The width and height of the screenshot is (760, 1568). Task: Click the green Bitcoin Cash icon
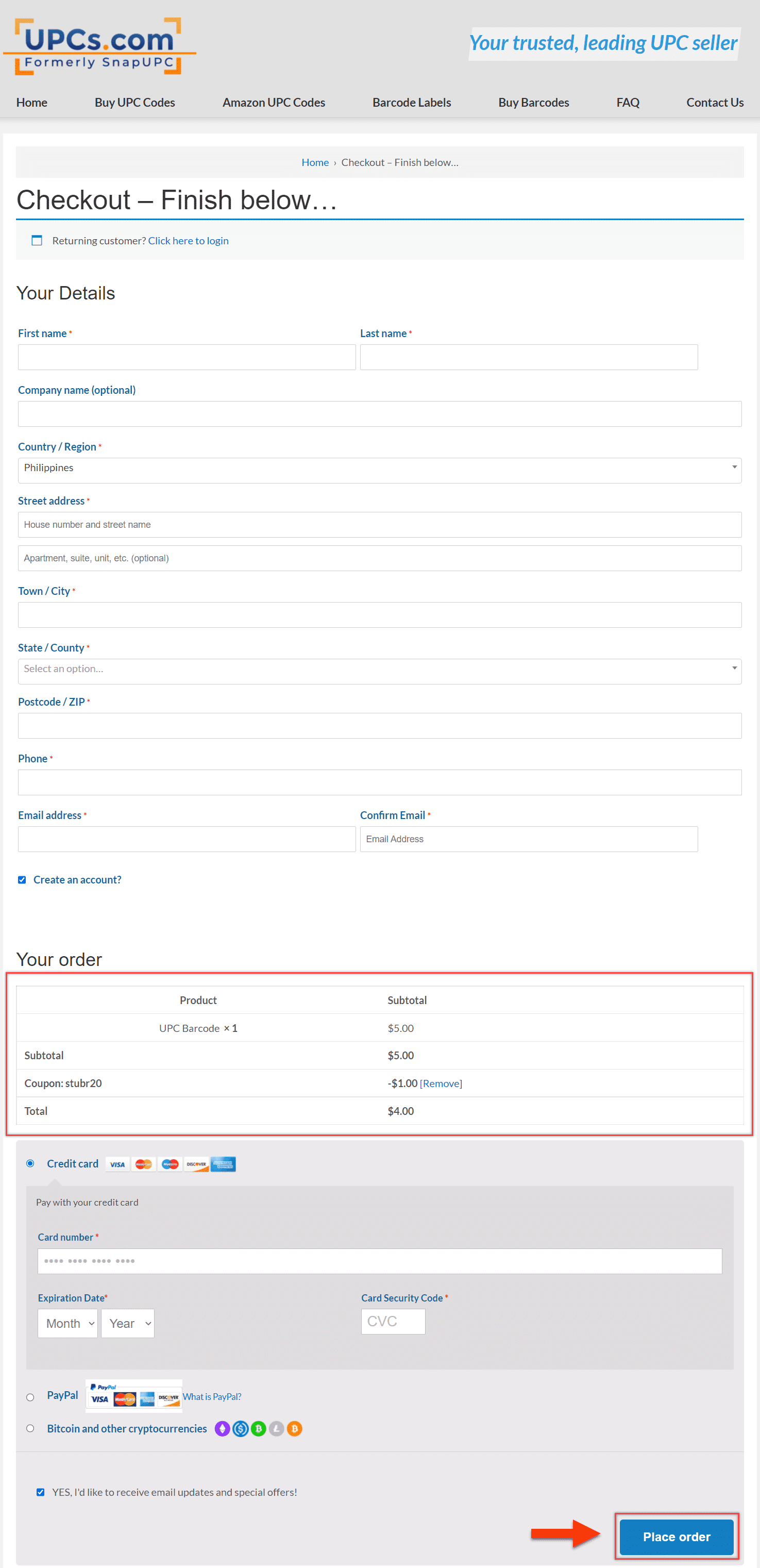coord(259,1429)
